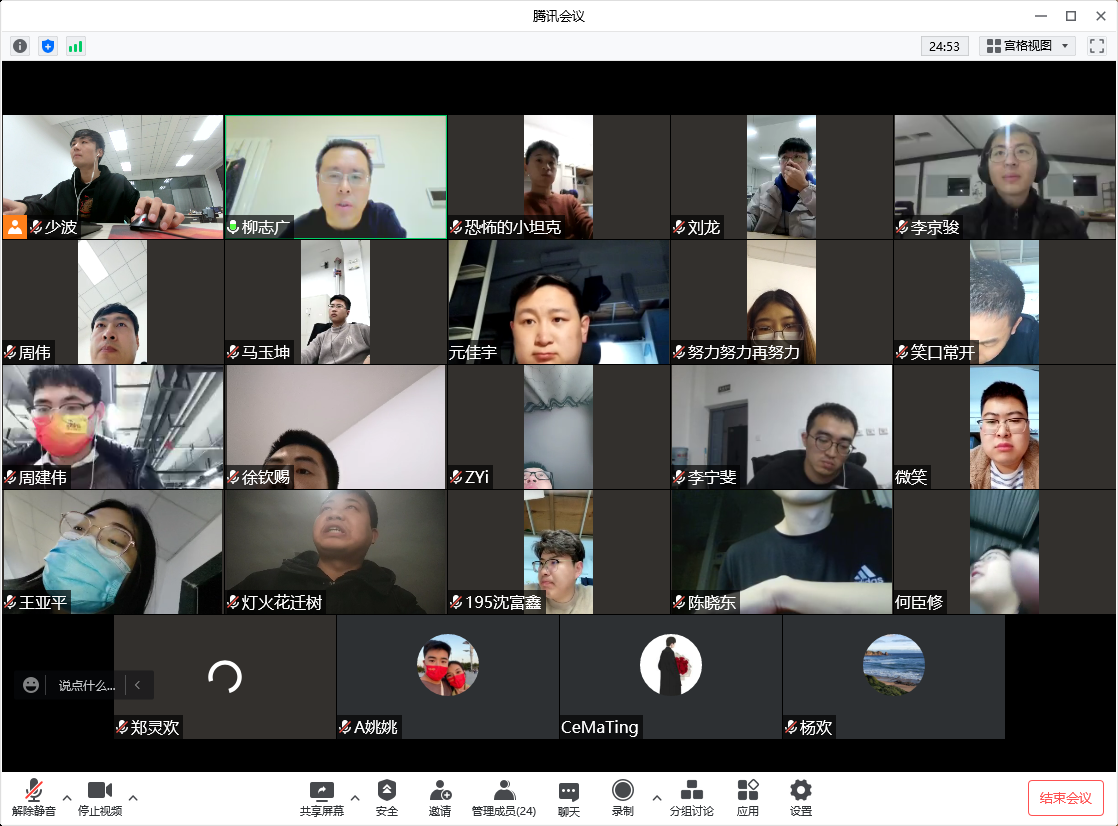Enter fullscreen mode using the top-right icon
The height and width of the screenshot is (826, 1118).
coord(1097,46)
